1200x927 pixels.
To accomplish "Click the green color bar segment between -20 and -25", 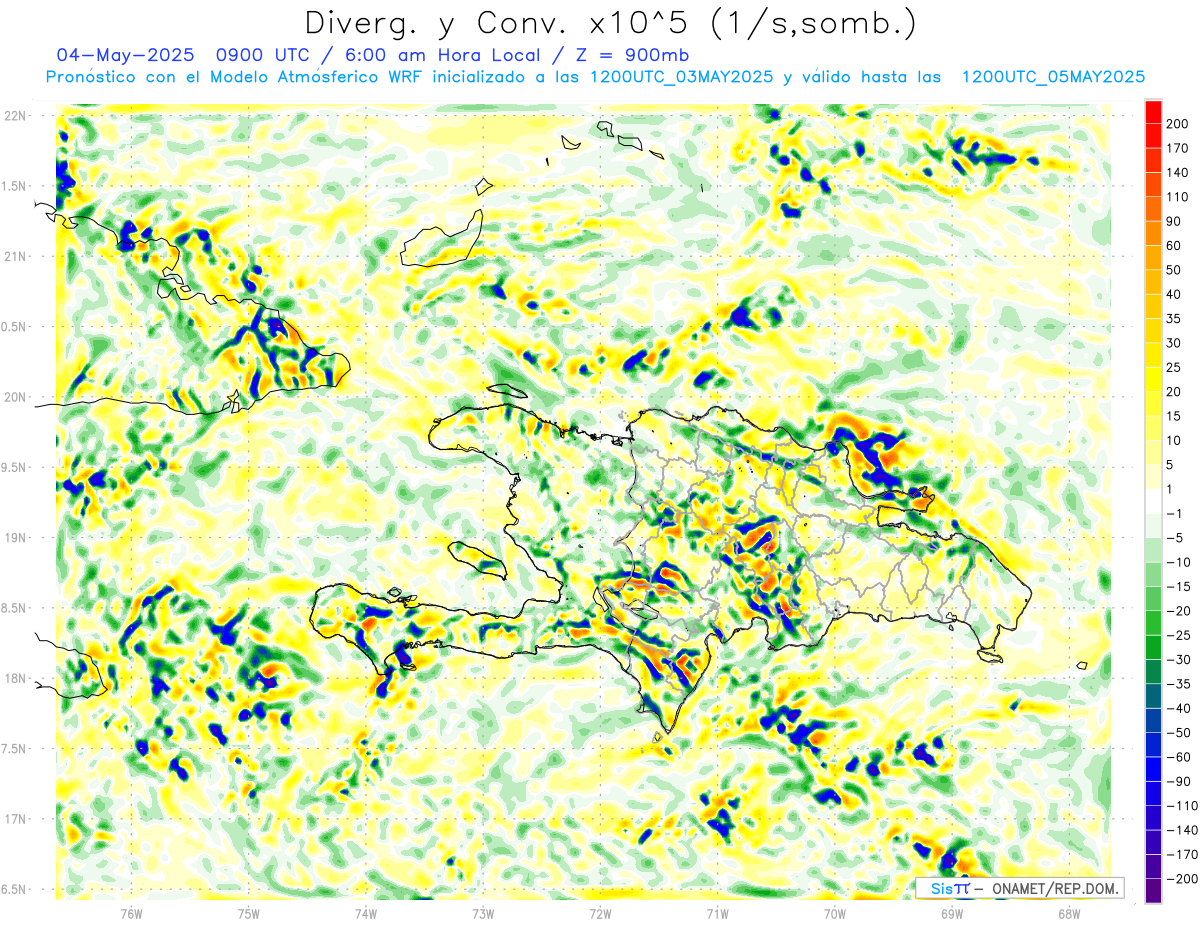I will [1153, 623].
